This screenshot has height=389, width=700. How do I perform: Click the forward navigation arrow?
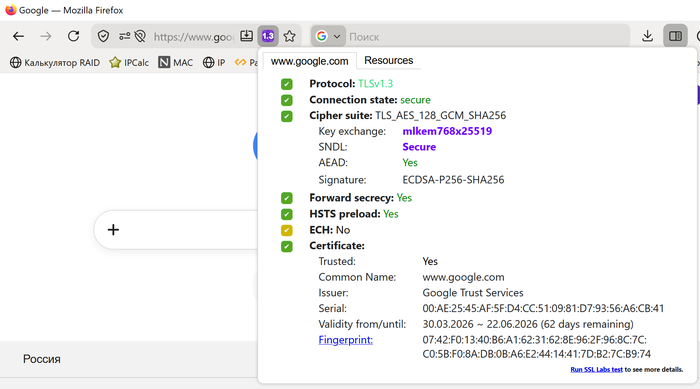pyautogui.click(x=46, y=36)
